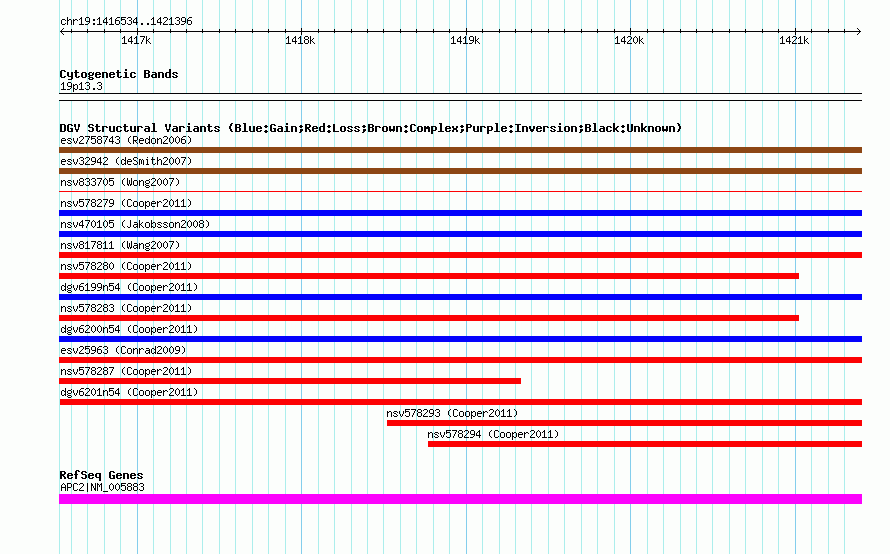This screenshot has height=554, width=890.
Task: Click the 1421k ruler tick label
Action: 794,40
